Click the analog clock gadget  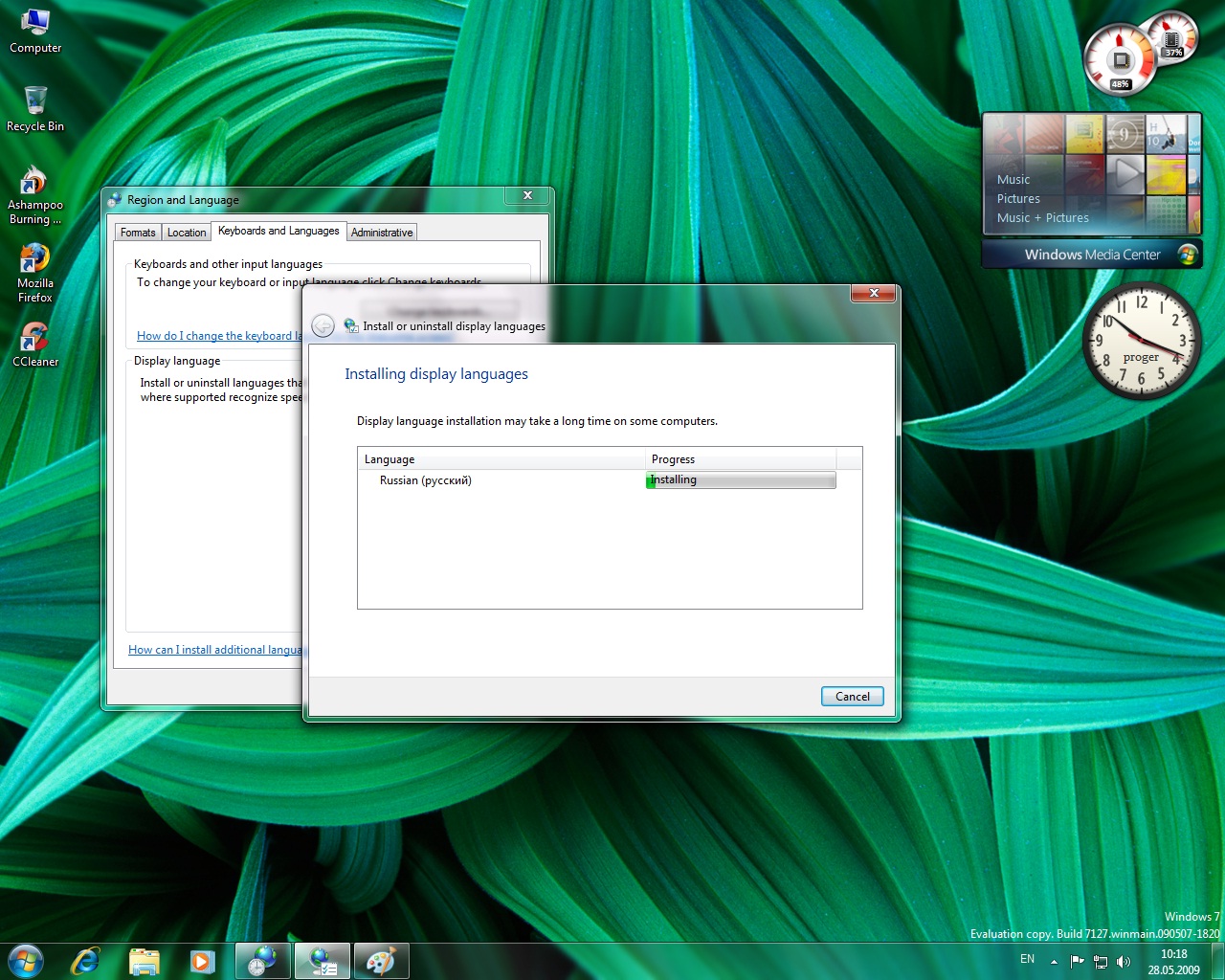1141,341
